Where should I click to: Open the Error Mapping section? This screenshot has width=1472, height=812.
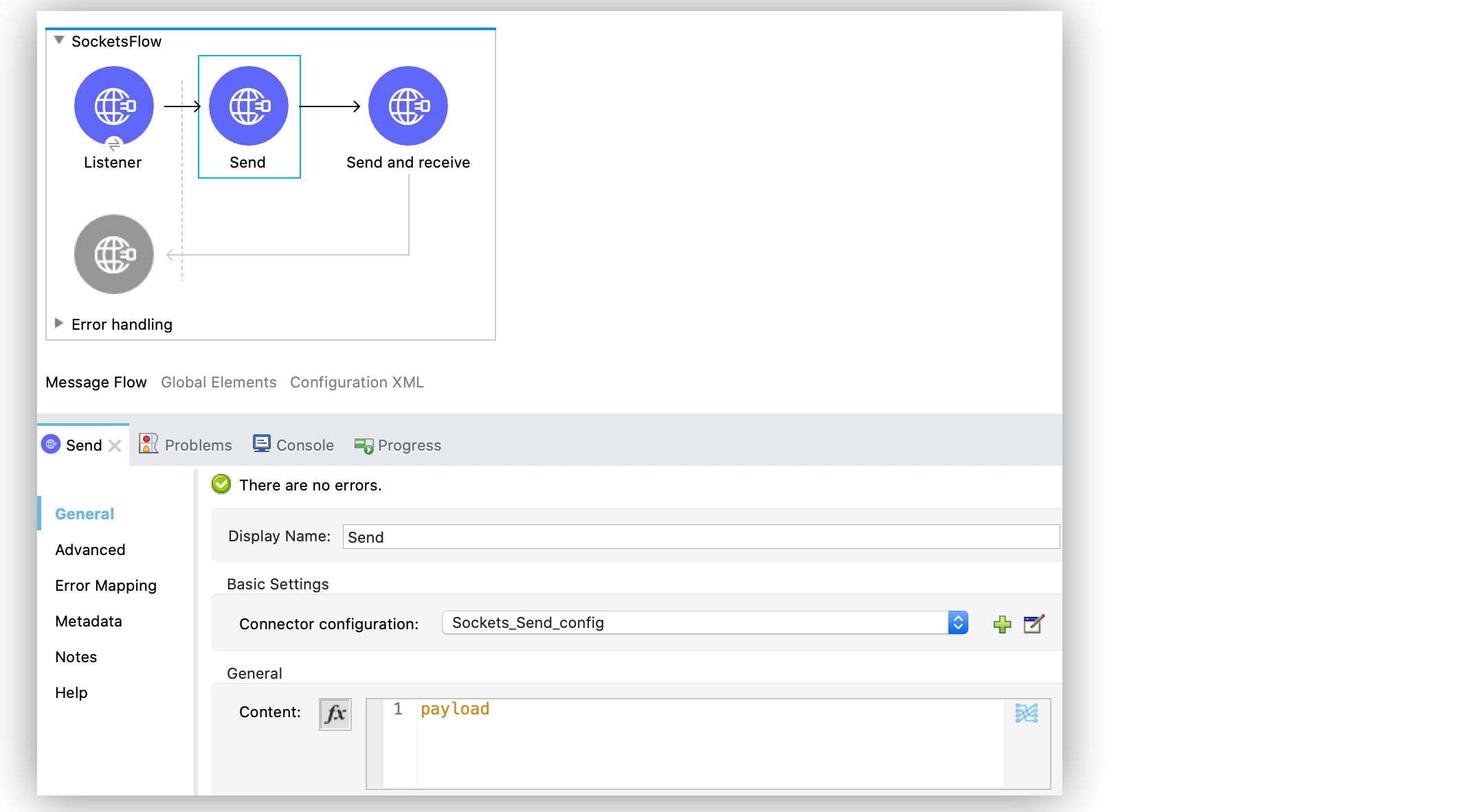106,585
